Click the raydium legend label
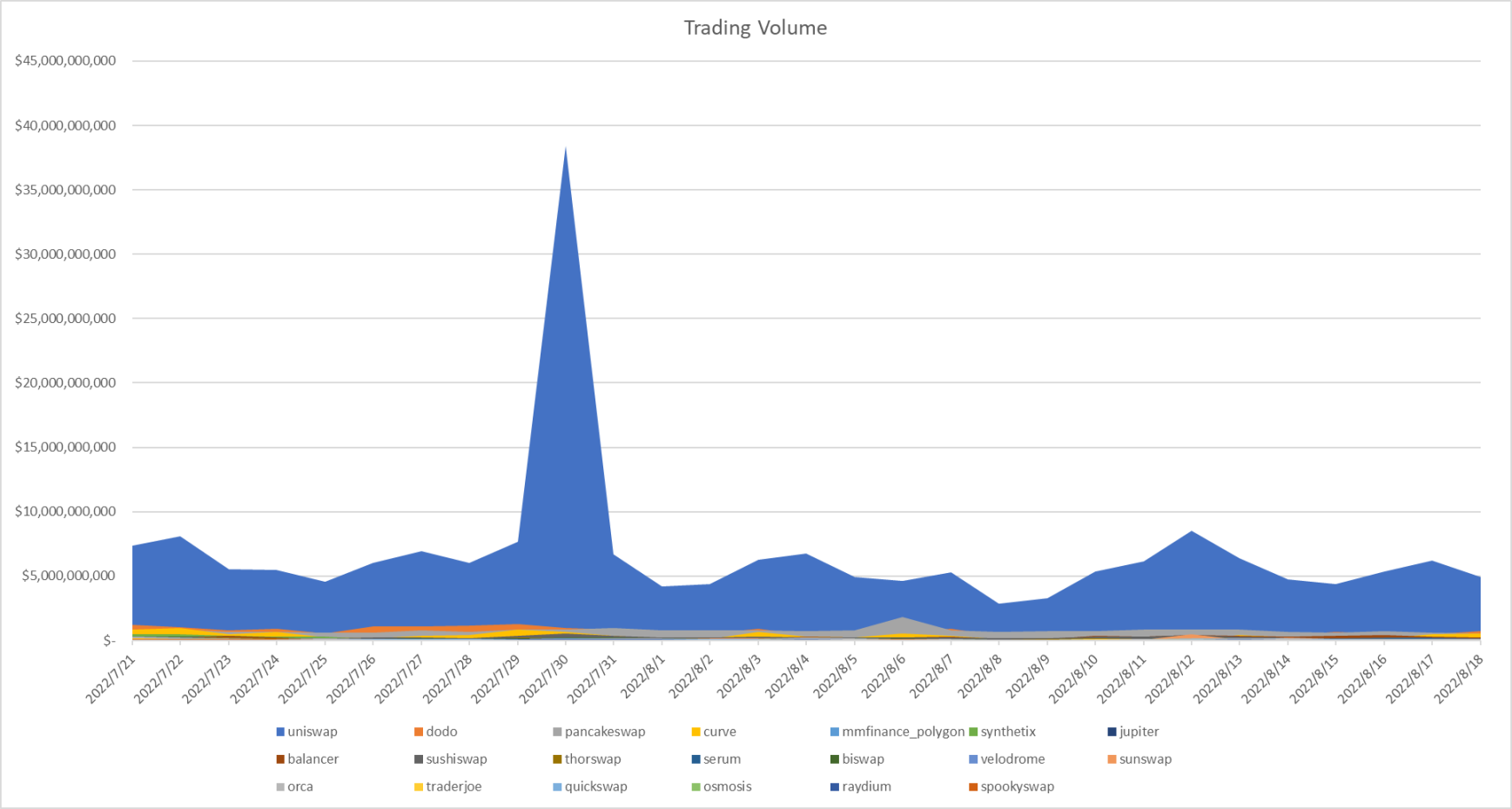The width and height of the screenshot is (1512, 809). [867, 786]
